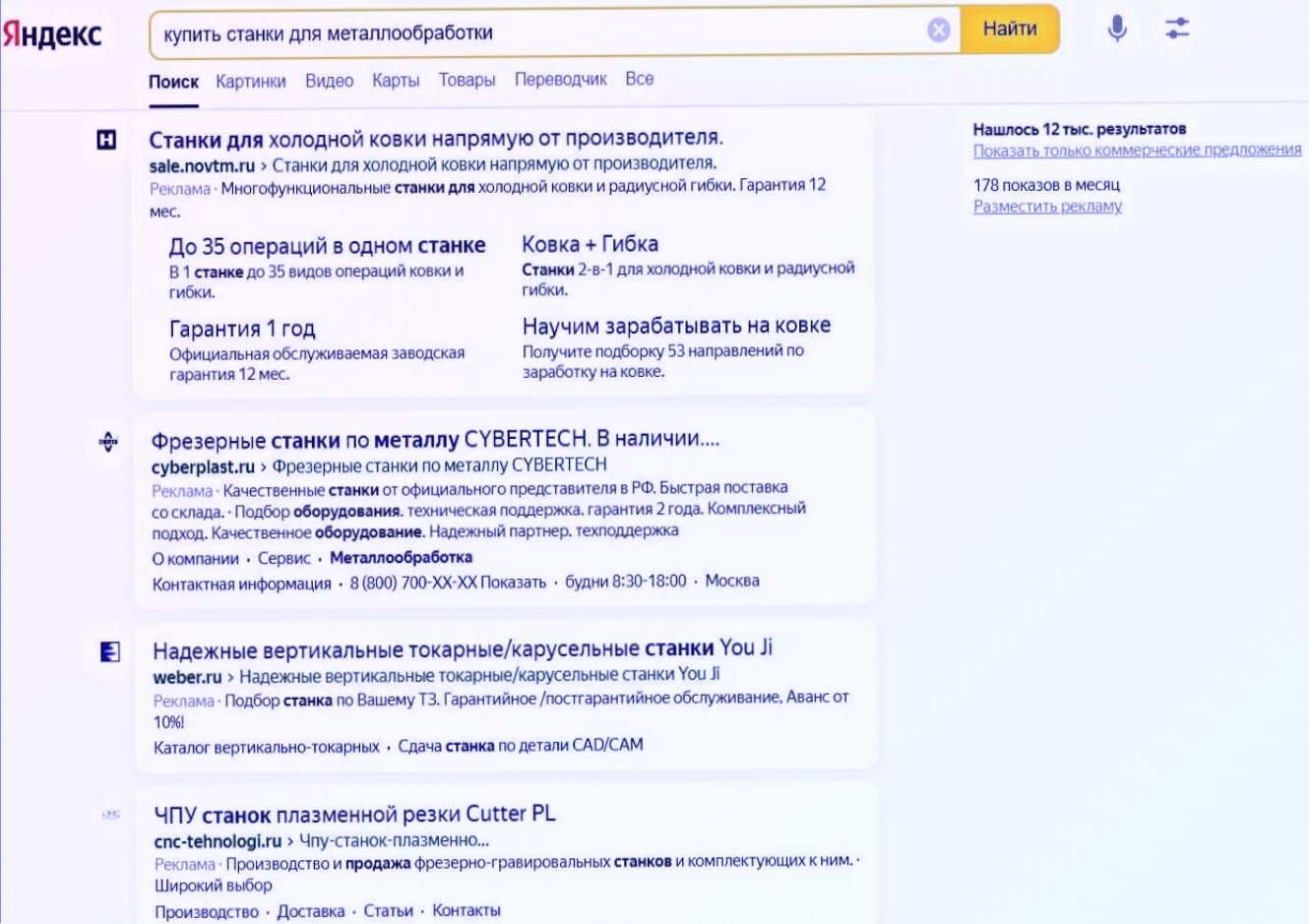The width and height of the screenshot is (1309, 924).
Task: Follow the Разместить рекламу link
Action: [1047, 206]
